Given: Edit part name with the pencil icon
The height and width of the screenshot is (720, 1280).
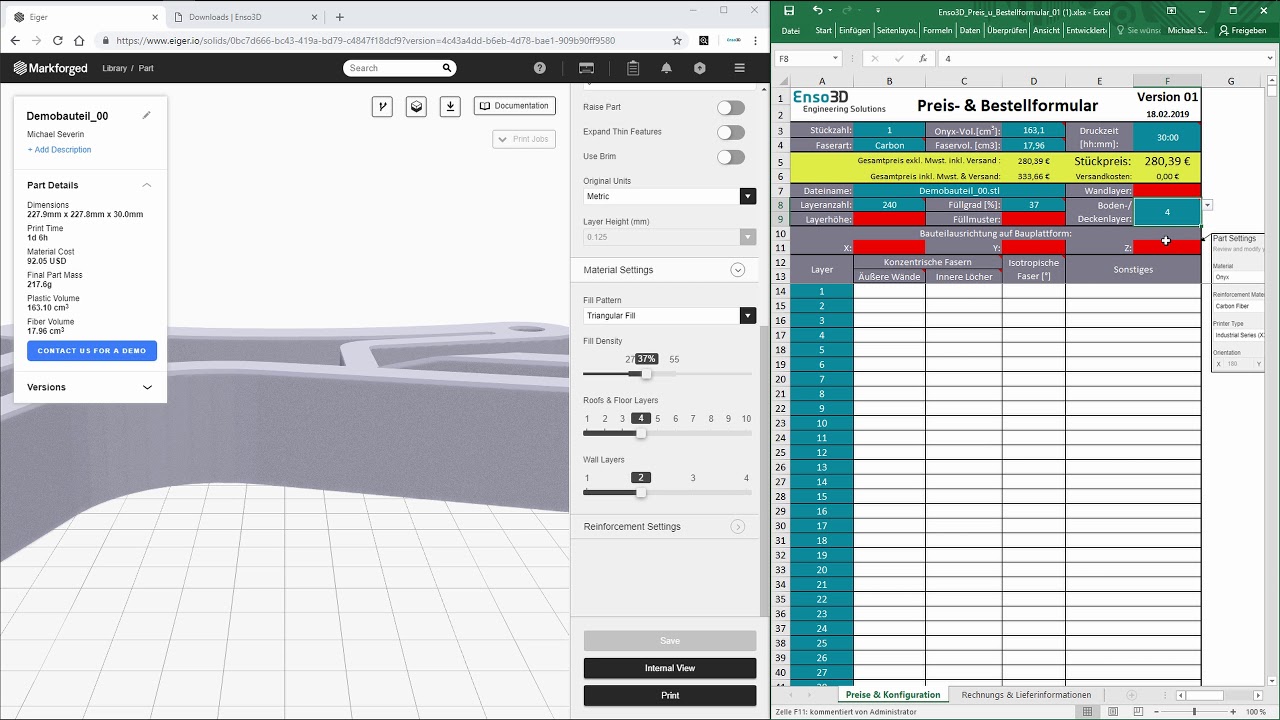Looking at the screenshot, I should (147, 115).
